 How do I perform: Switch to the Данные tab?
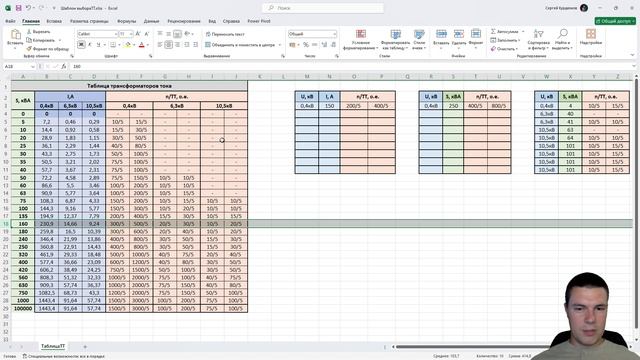coord(151,21)
